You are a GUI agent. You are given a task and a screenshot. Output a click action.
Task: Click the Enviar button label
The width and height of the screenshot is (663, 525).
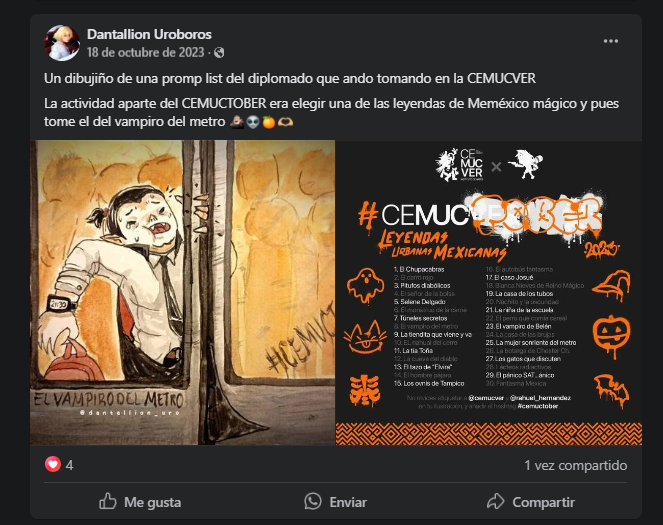coord(348,502)
